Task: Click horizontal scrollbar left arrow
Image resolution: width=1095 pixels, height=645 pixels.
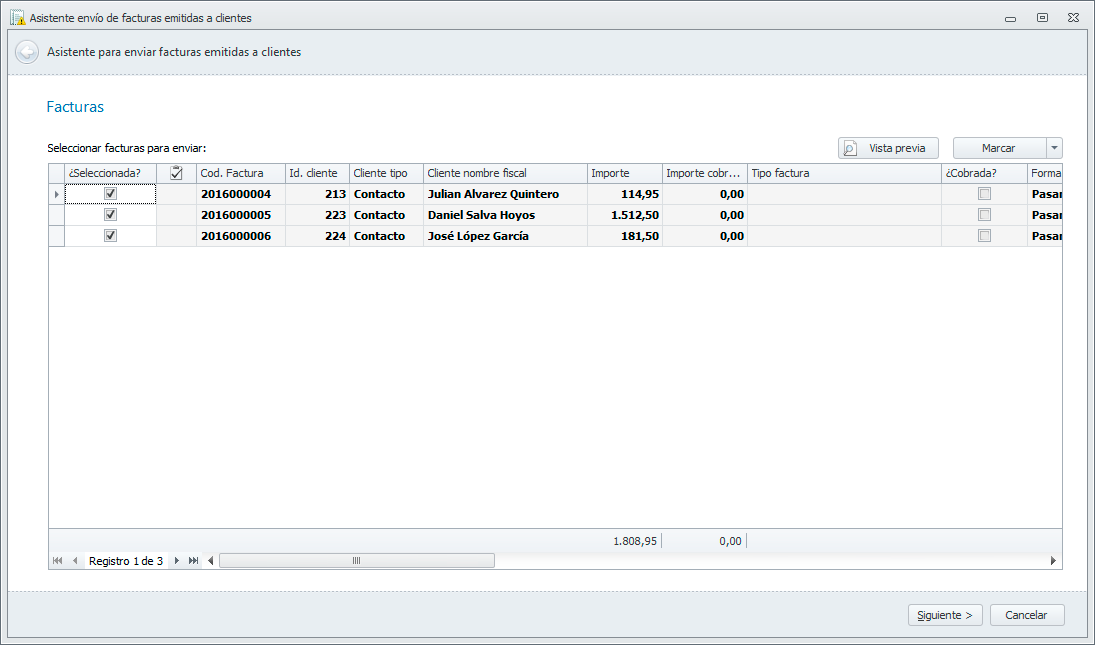Action: [x=210, y=561]
